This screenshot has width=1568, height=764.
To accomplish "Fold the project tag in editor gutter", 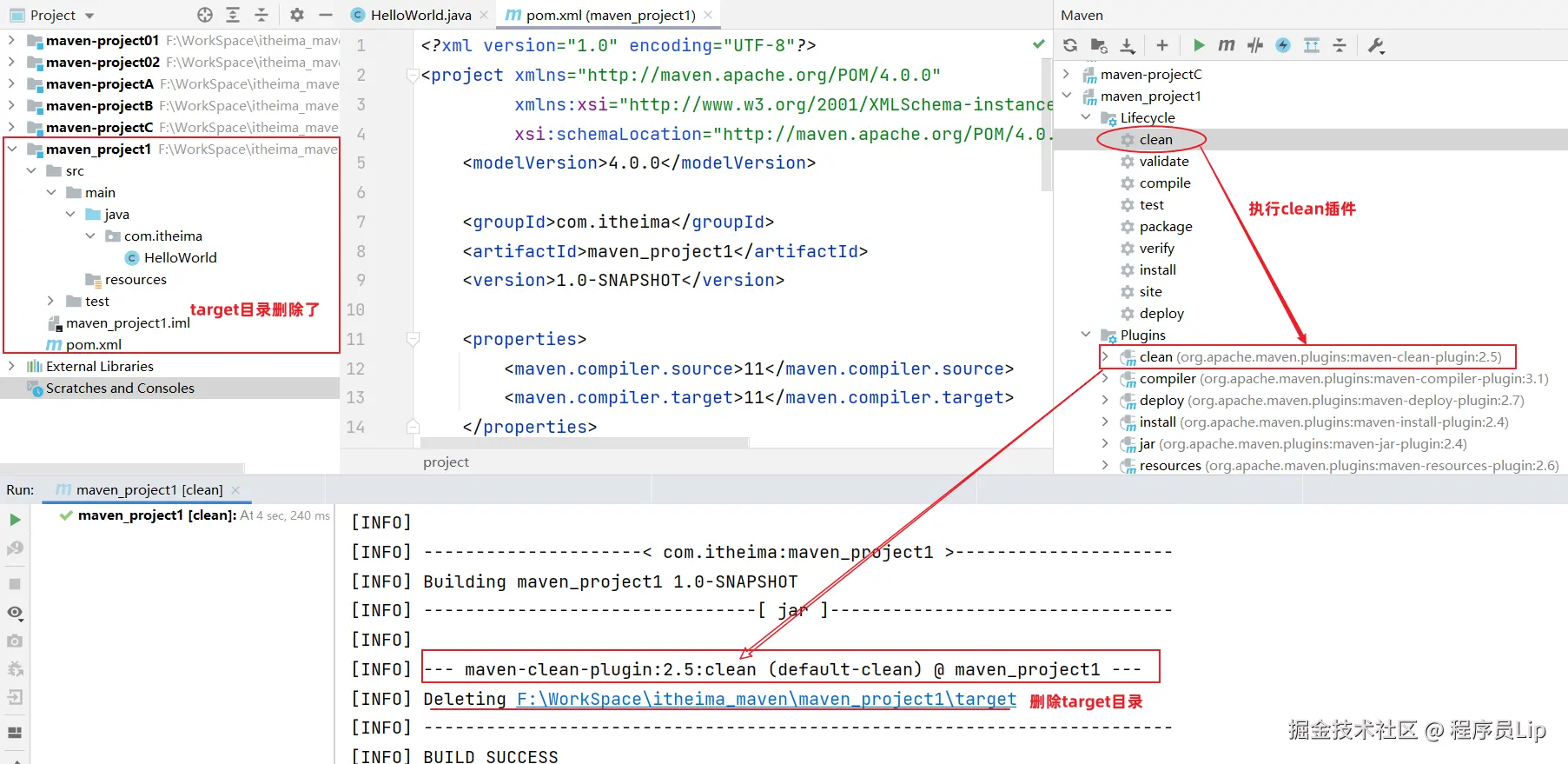I will tap(413, 76).
